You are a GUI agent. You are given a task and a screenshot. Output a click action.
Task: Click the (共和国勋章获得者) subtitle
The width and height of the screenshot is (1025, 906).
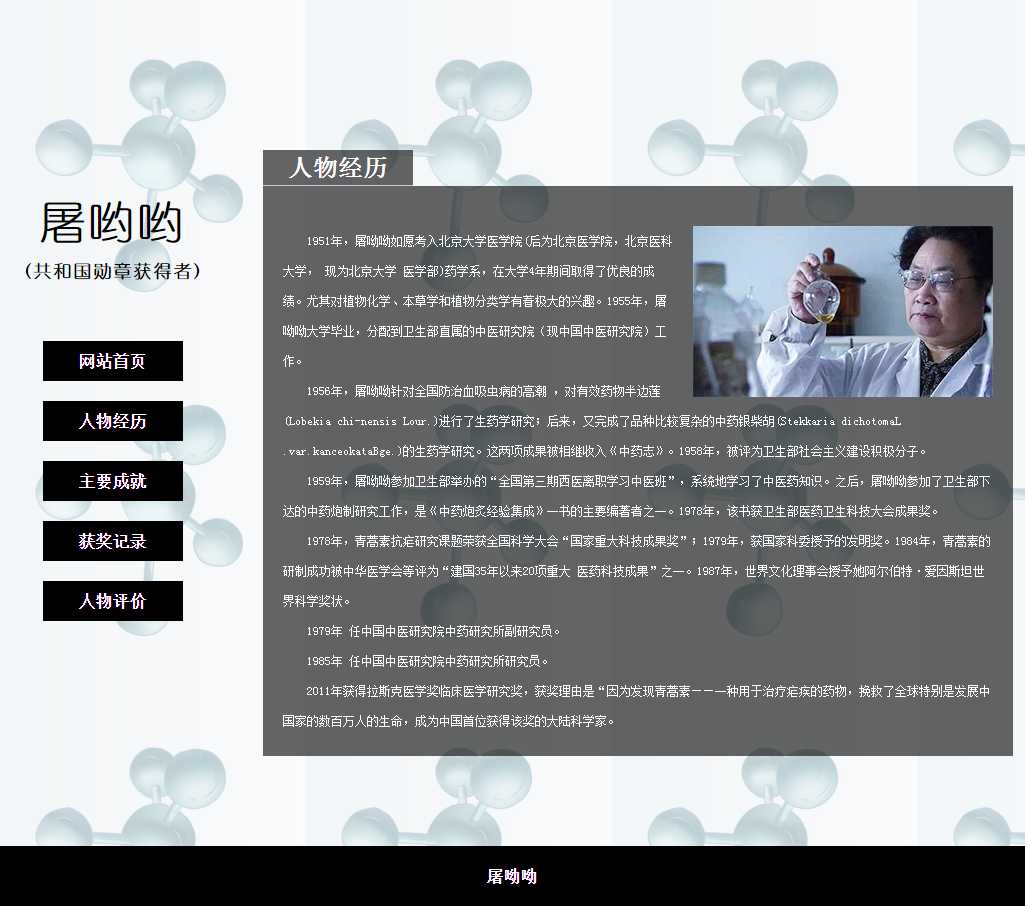point(112,271)
